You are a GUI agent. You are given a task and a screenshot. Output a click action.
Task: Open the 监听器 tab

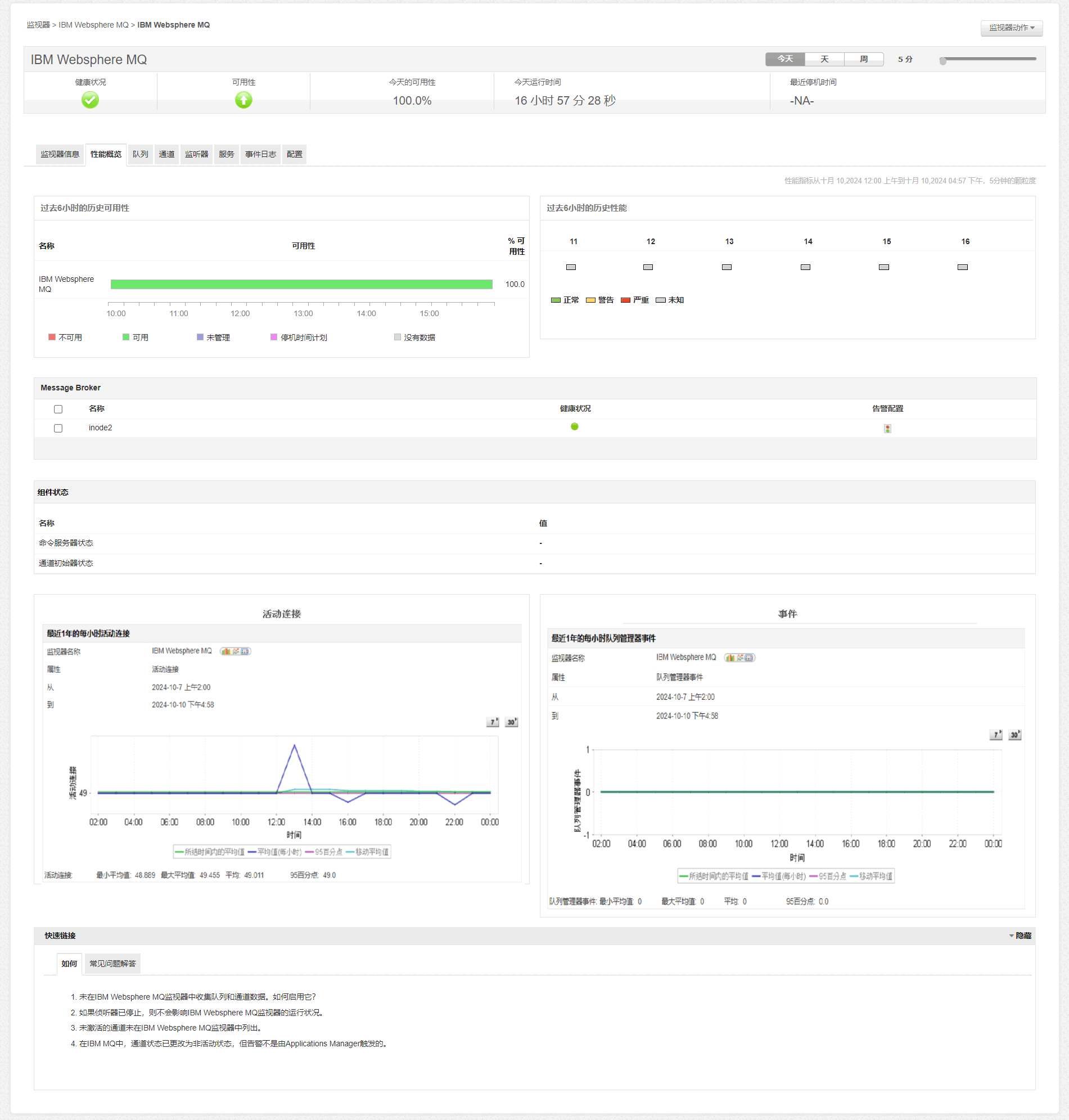[x=197, y=155]
